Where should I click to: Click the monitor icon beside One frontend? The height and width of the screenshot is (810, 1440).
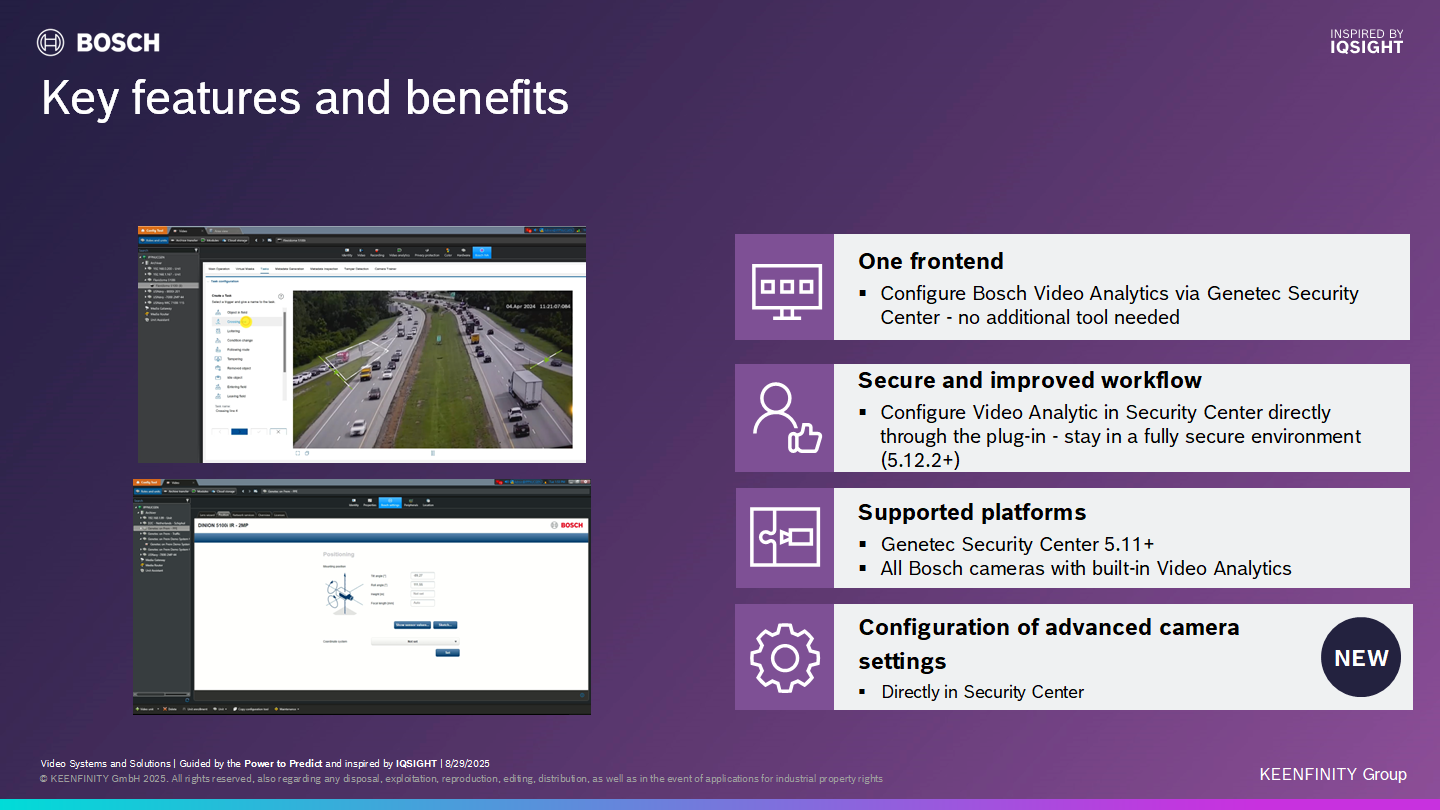pos(786,290)
